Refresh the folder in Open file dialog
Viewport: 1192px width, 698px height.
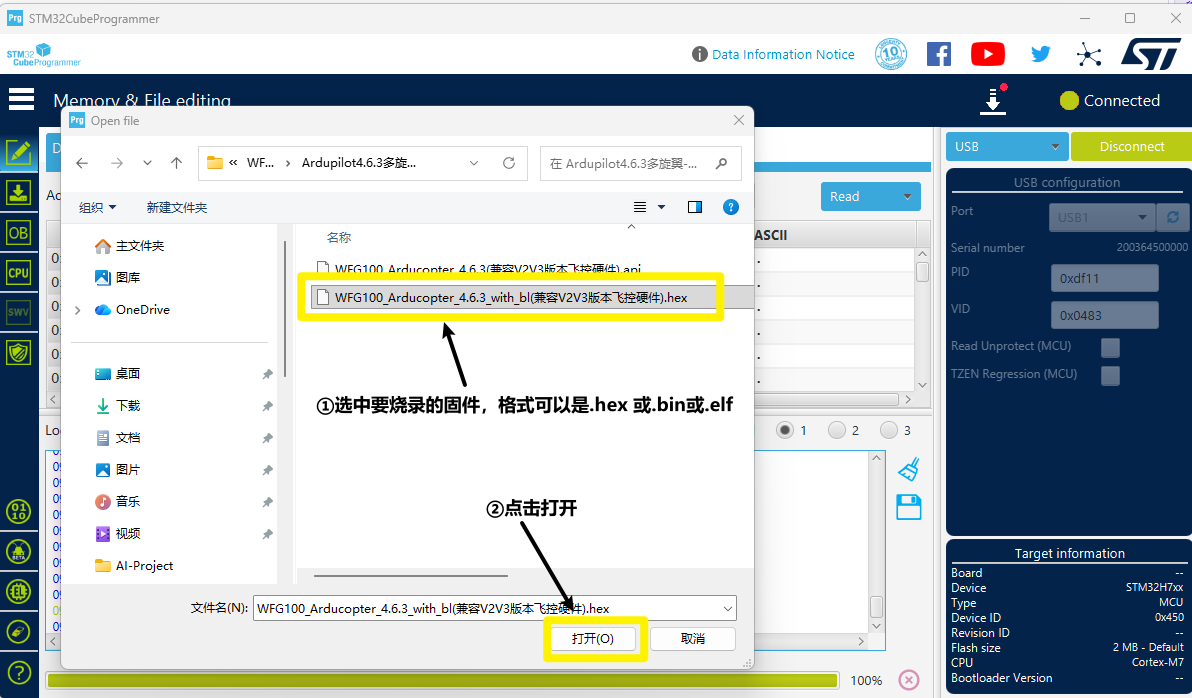coord(509,163)
